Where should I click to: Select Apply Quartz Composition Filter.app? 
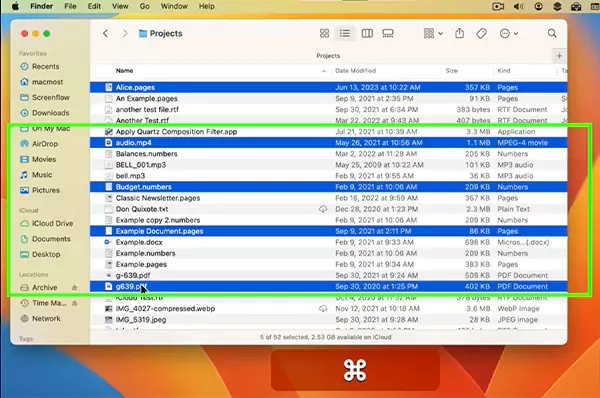(328, 132)
